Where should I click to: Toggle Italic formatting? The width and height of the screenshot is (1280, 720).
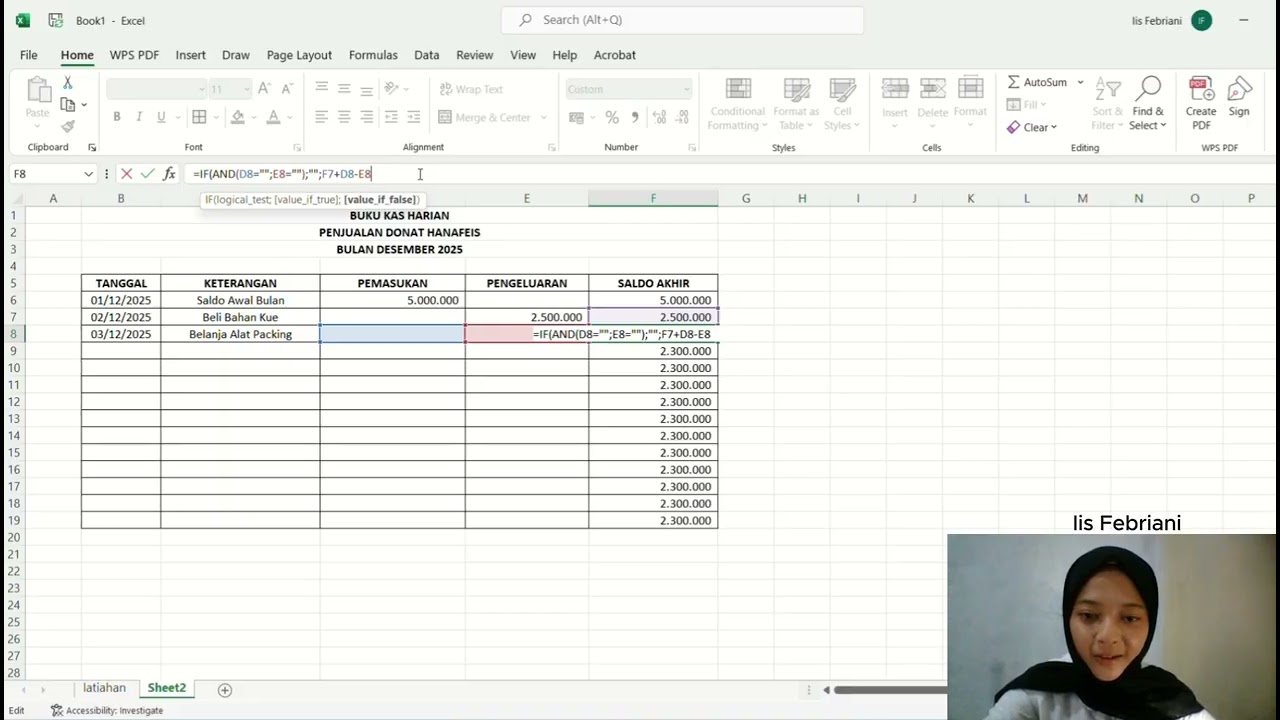pyautogui.click(x=139, y=117)
